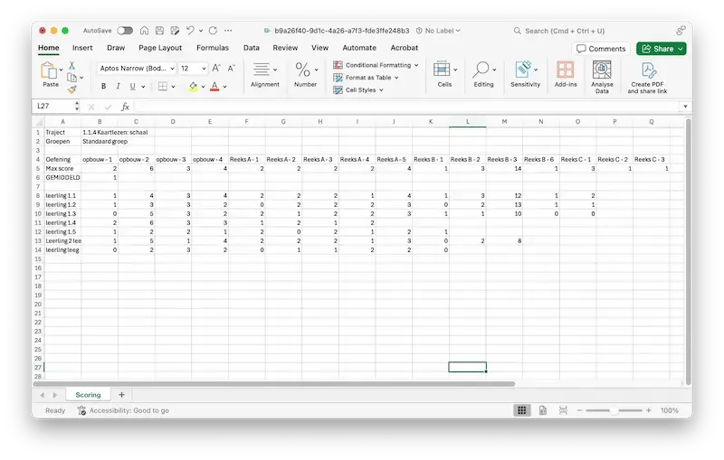
Task: Click the Name Box showing L27
Action: (54, 106)
